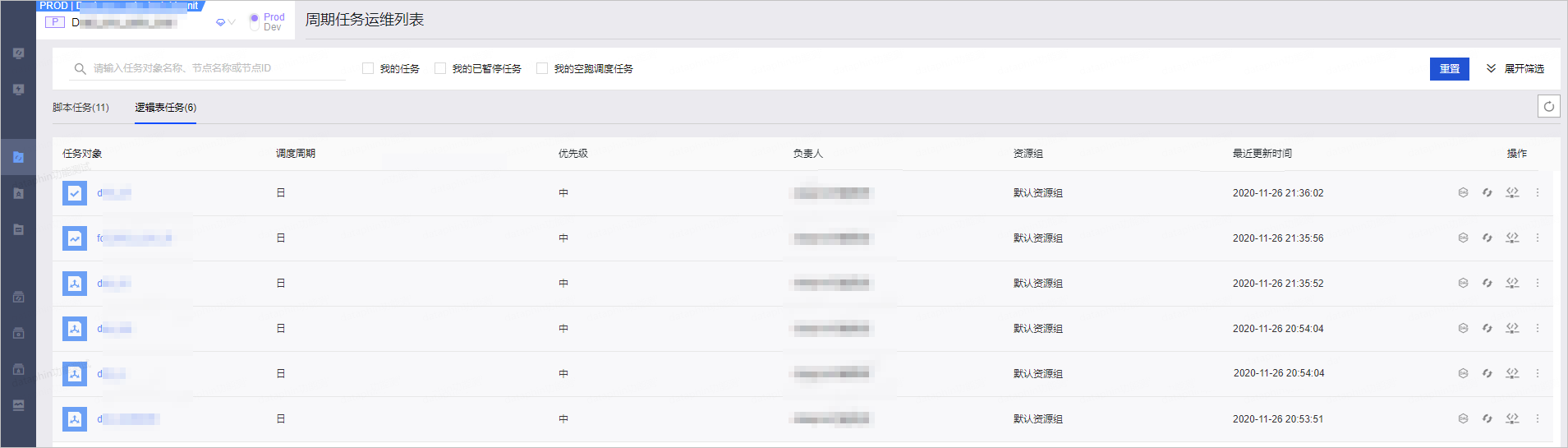Open the task name link in the 20:53:51 row
The image size is (1568, 448).
[x=128, y=419]
